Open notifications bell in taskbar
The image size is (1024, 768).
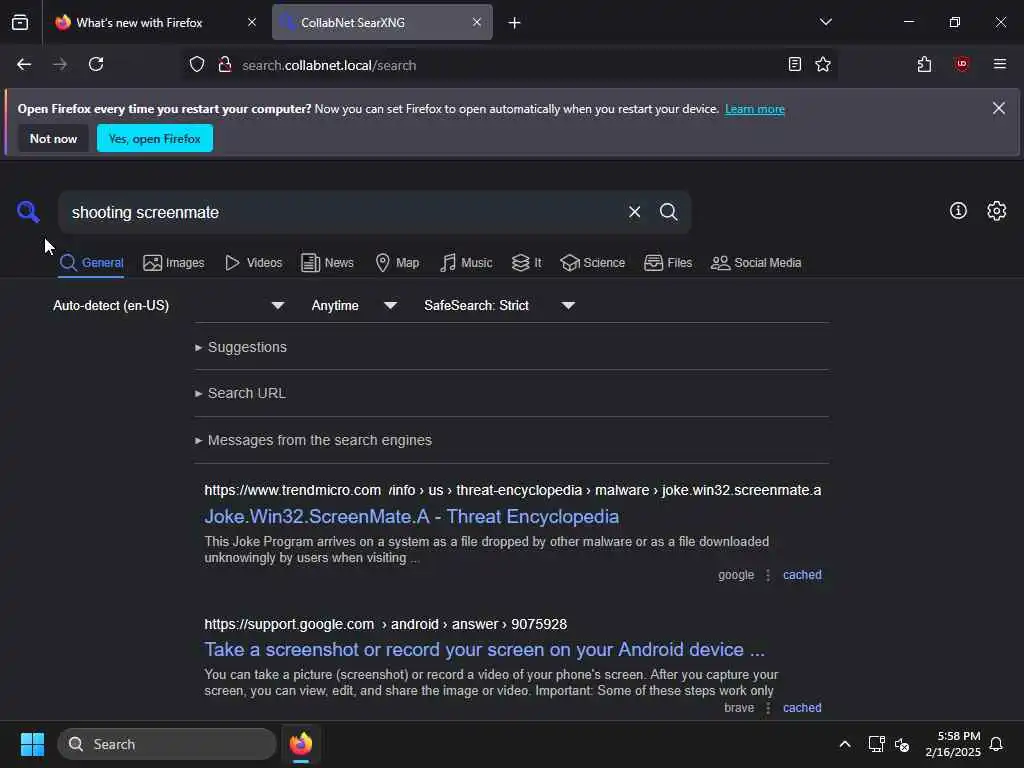tap(996, 744)
